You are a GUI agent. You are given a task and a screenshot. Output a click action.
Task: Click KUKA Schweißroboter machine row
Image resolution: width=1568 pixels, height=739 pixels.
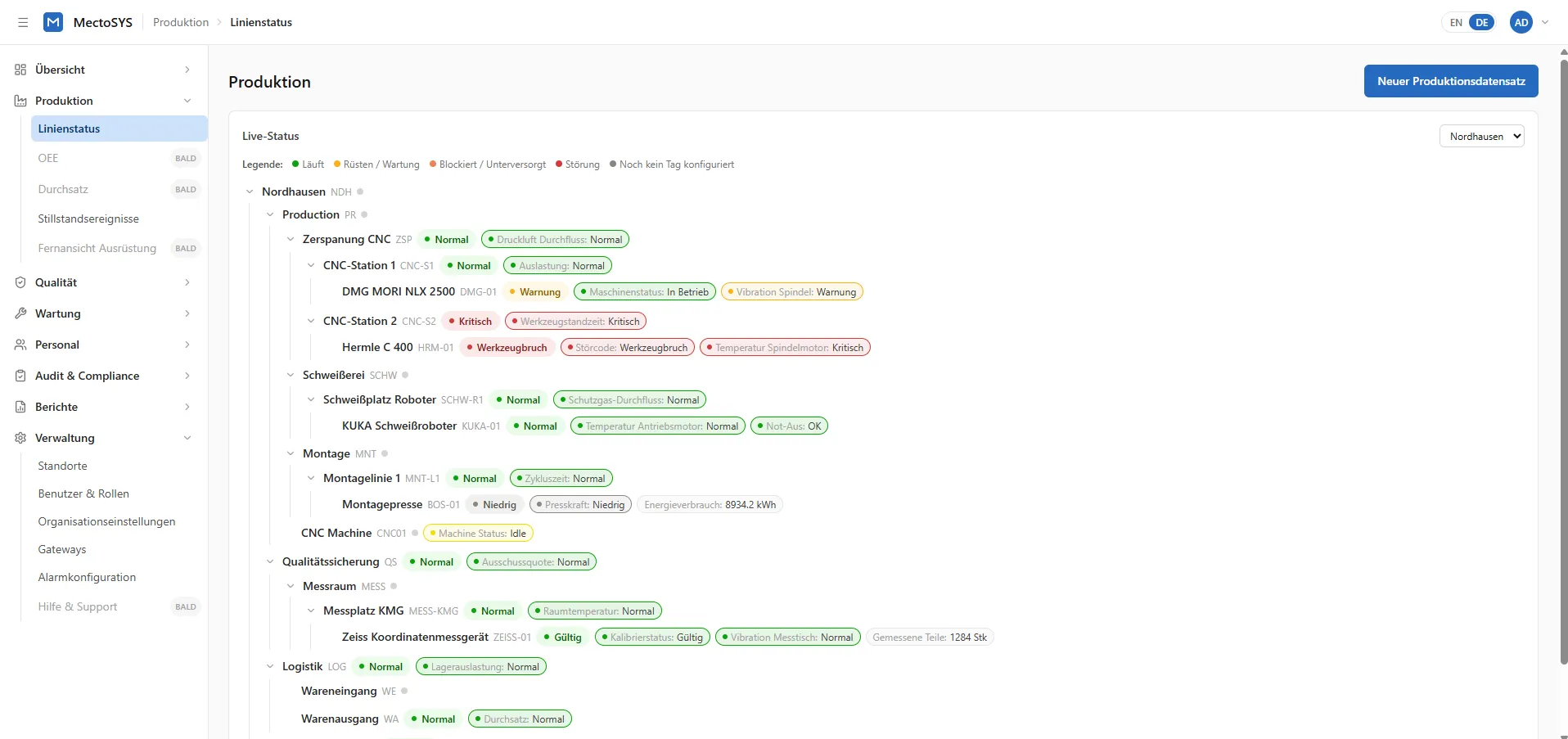[399, 426]
